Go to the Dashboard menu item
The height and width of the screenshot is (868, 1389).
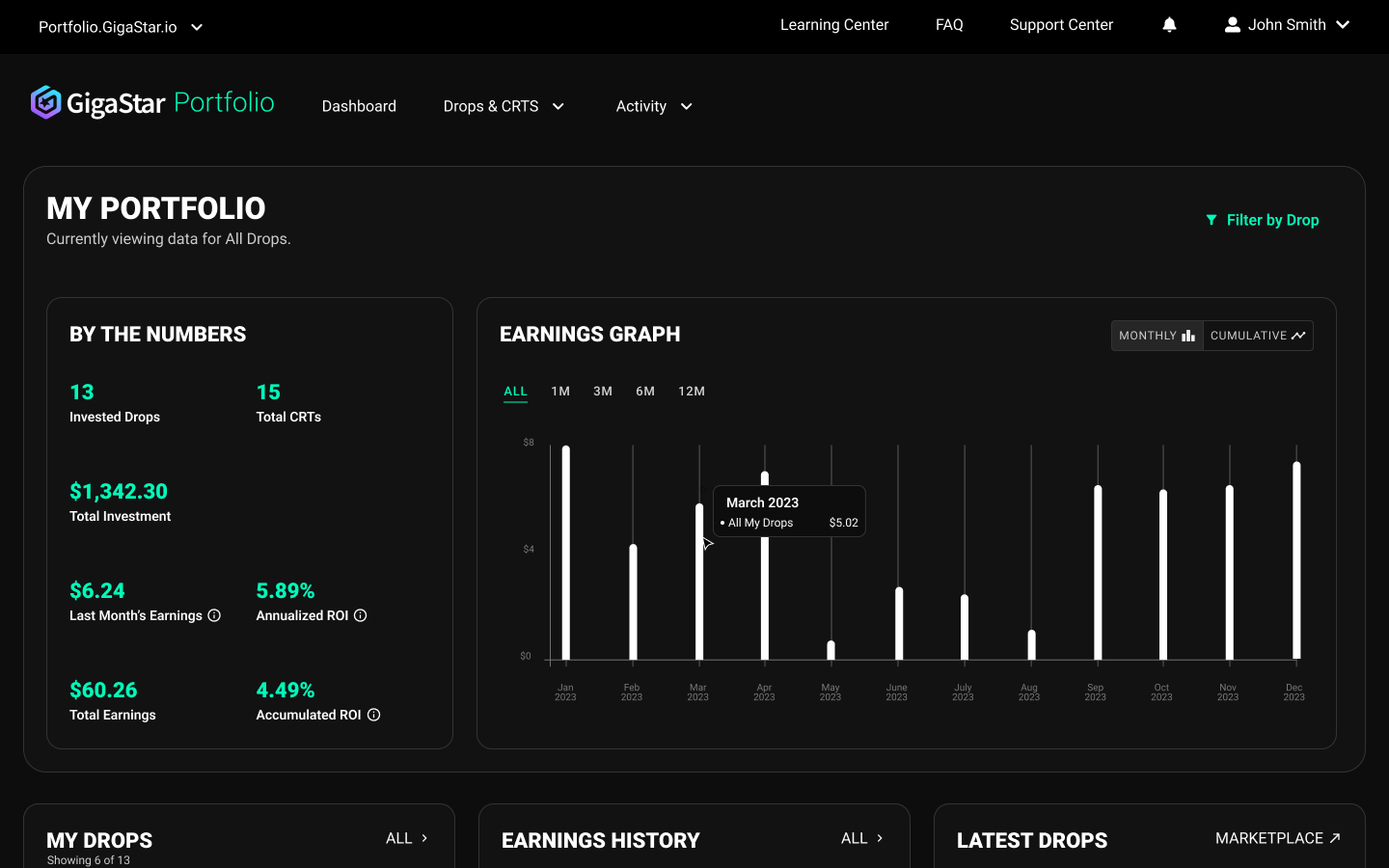359,106
